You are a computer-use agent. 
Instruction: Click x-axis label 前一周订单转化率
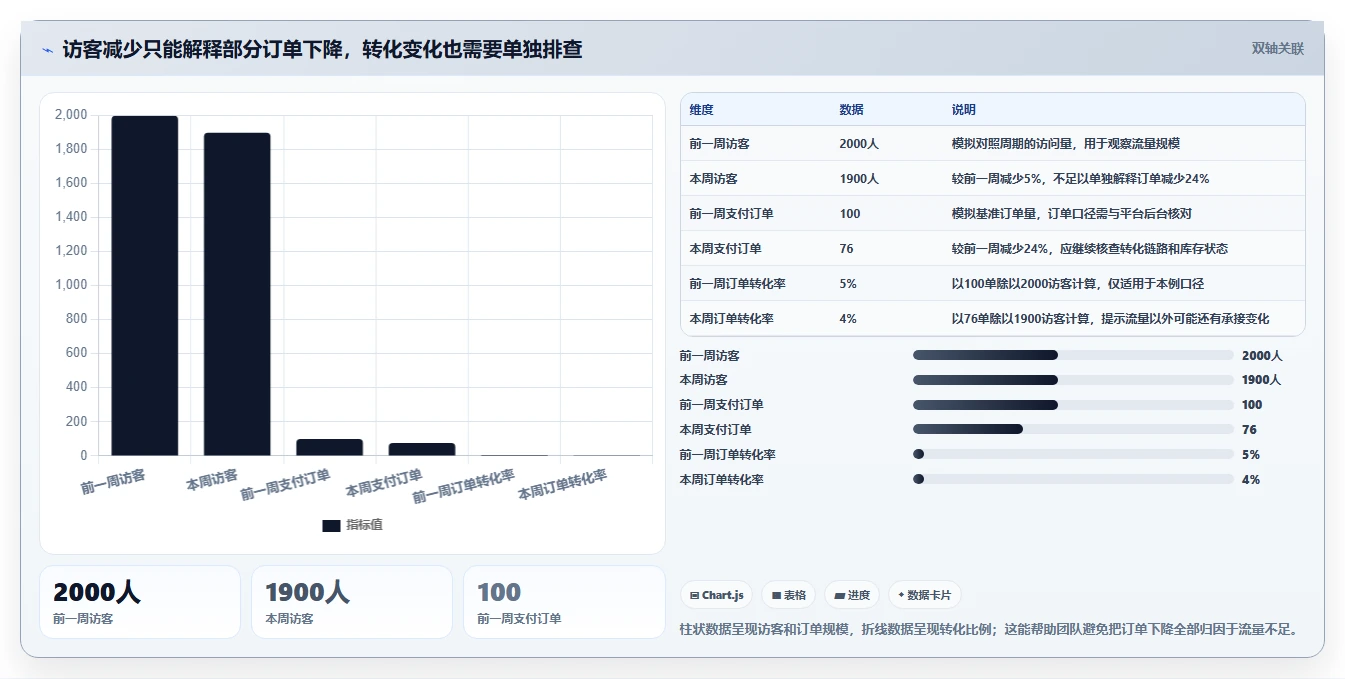point(463,486)
